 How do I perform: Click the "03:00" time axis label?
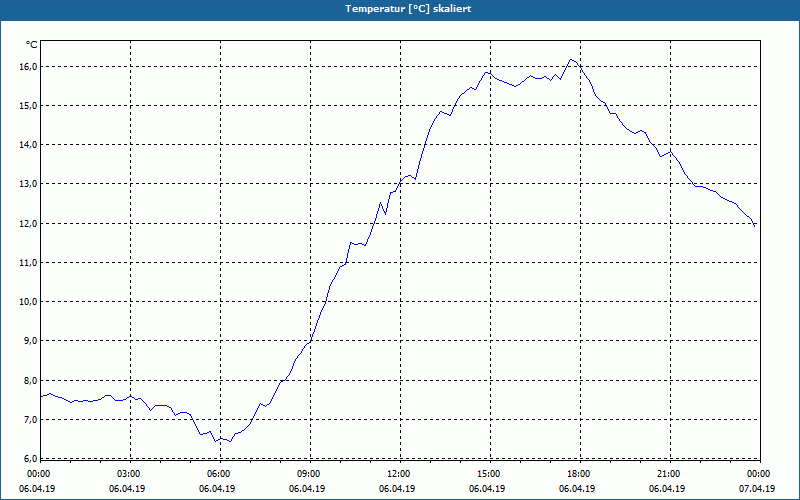129,474
